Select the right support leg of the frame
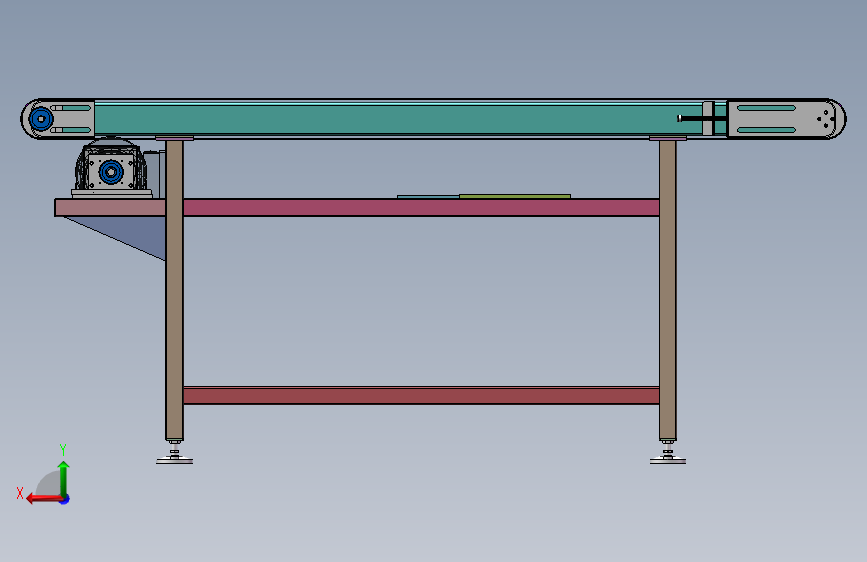The height and width of the screenshot is (562, 867). (667, 290)
